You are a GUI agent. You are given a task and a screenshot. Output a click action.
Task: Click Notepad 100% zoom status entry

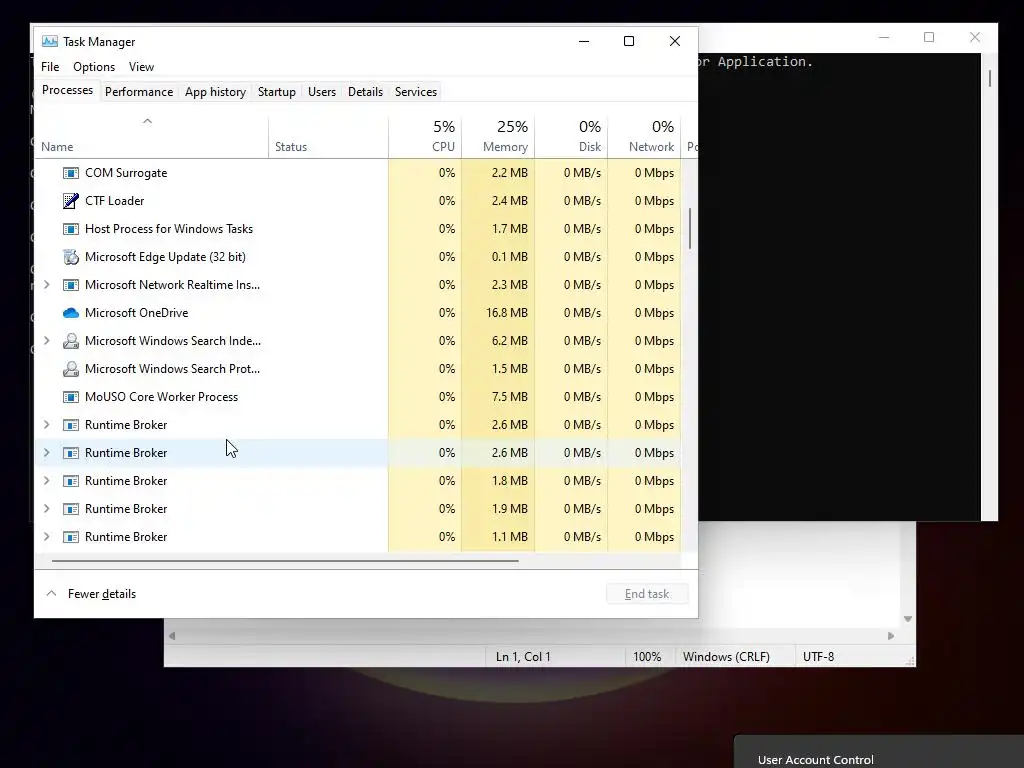coord(647,657)
